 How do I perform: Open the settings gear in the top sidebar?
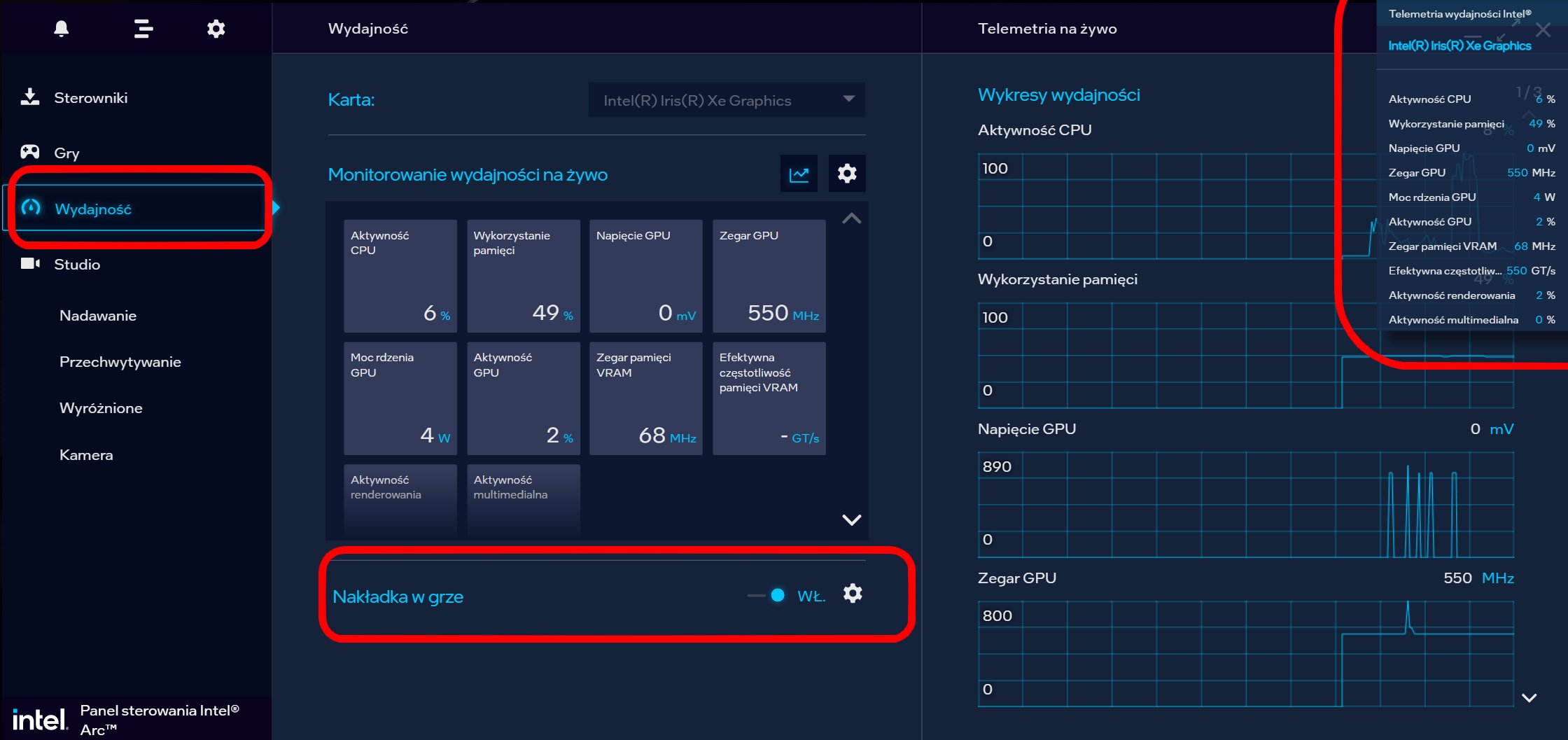[x=216, y=29]
